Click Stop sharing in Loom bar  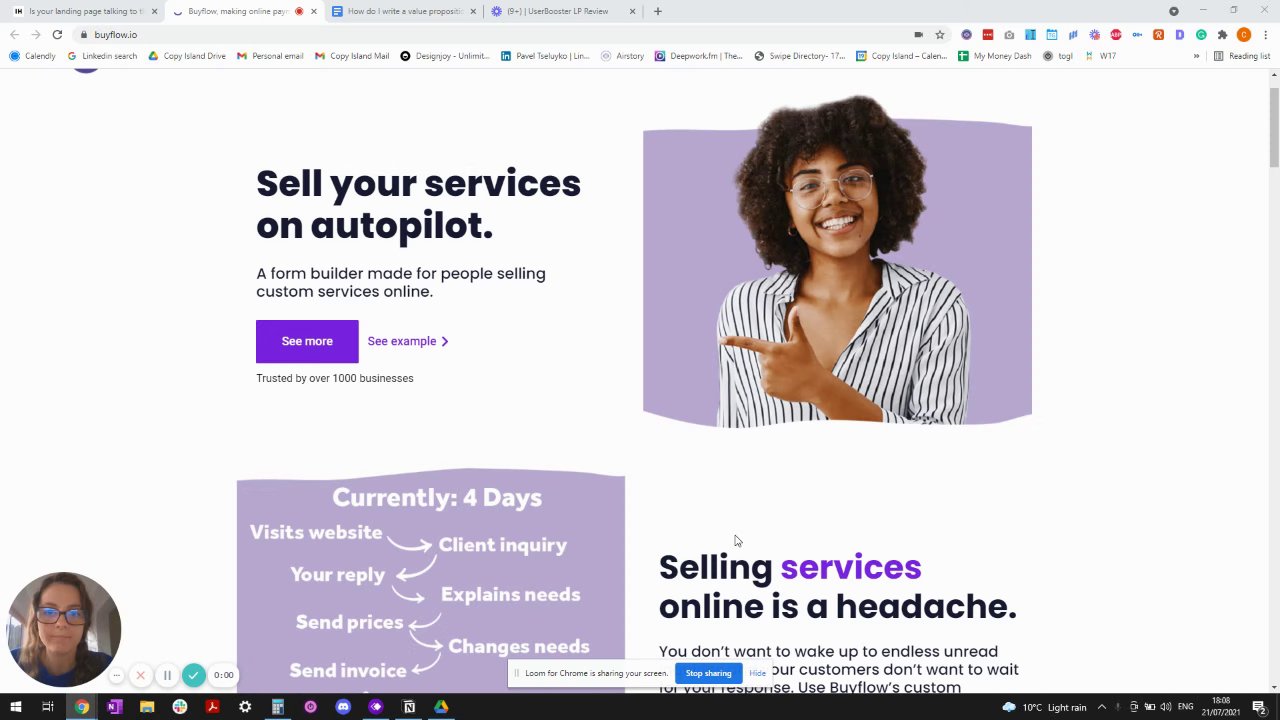coord(708,673)
